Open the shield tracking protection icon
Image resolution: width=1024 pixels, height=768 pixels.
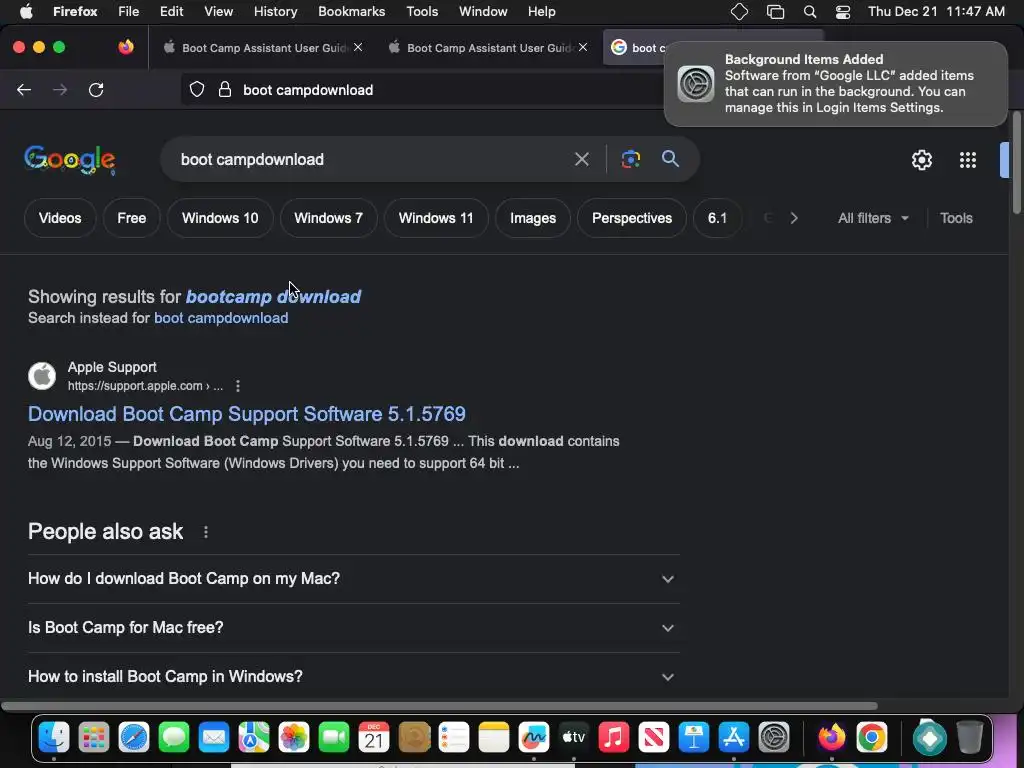(197, 90)
